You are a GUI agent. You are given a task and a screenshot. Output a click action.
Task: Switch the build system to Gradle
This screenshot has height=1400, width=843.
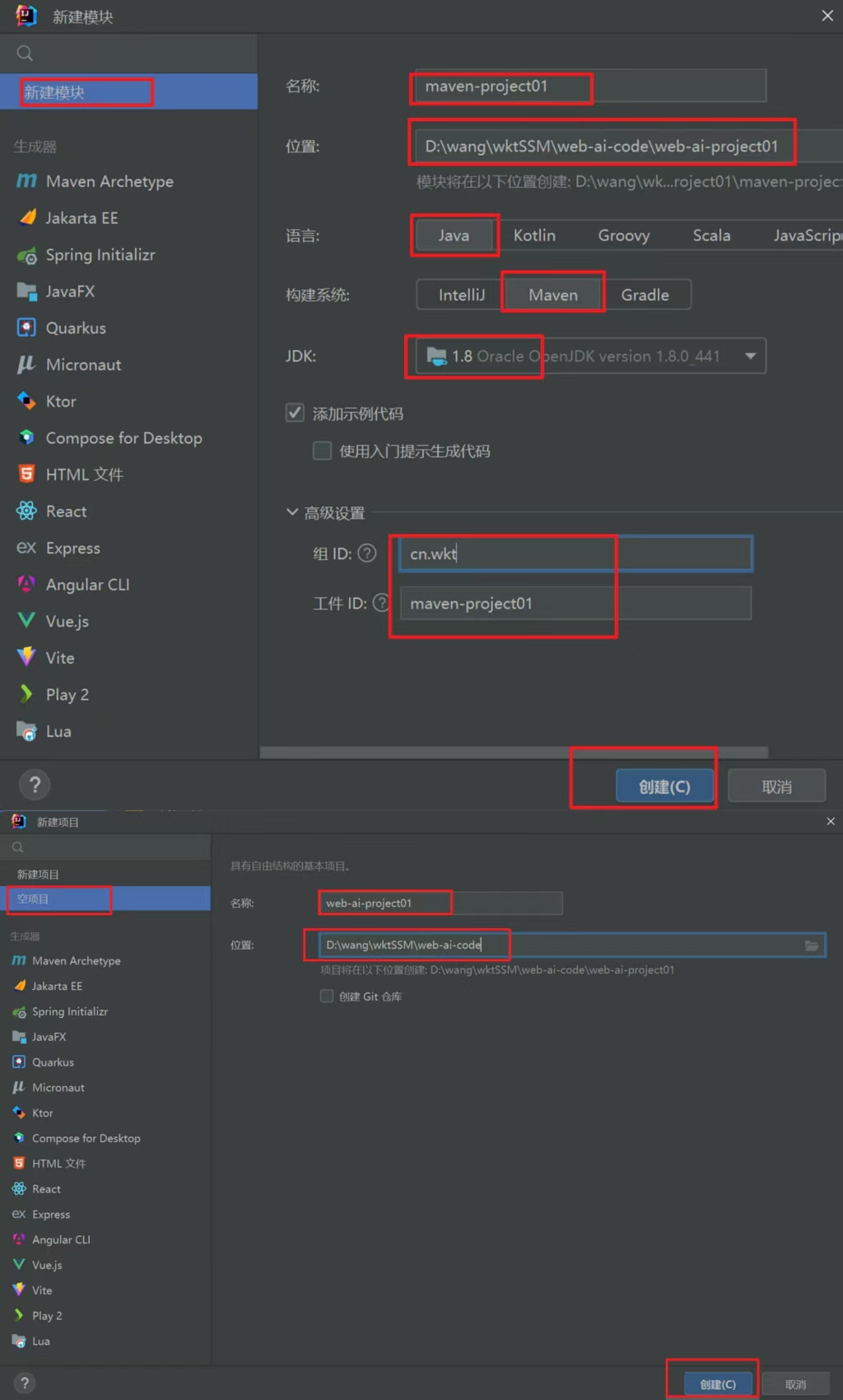(x=645, y=295)
